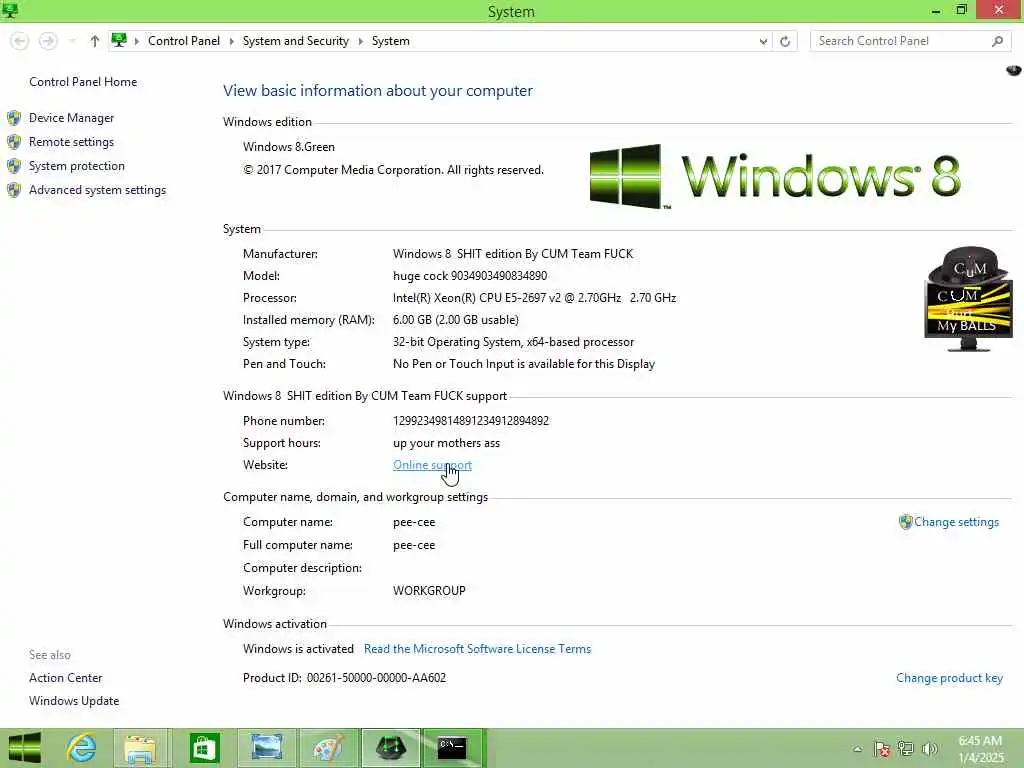This screenshot has width=1024, height=768.
Task: Click the Xeon processor value text
Action: tap(534, 298)
